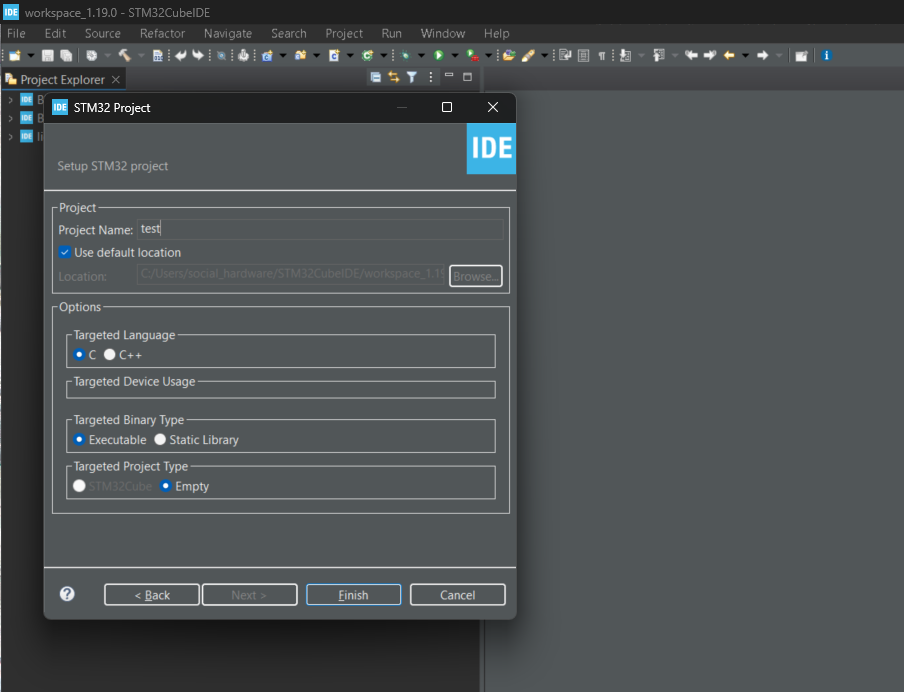Click the Redo arrow in the toolbar

(x=198, y=55)
